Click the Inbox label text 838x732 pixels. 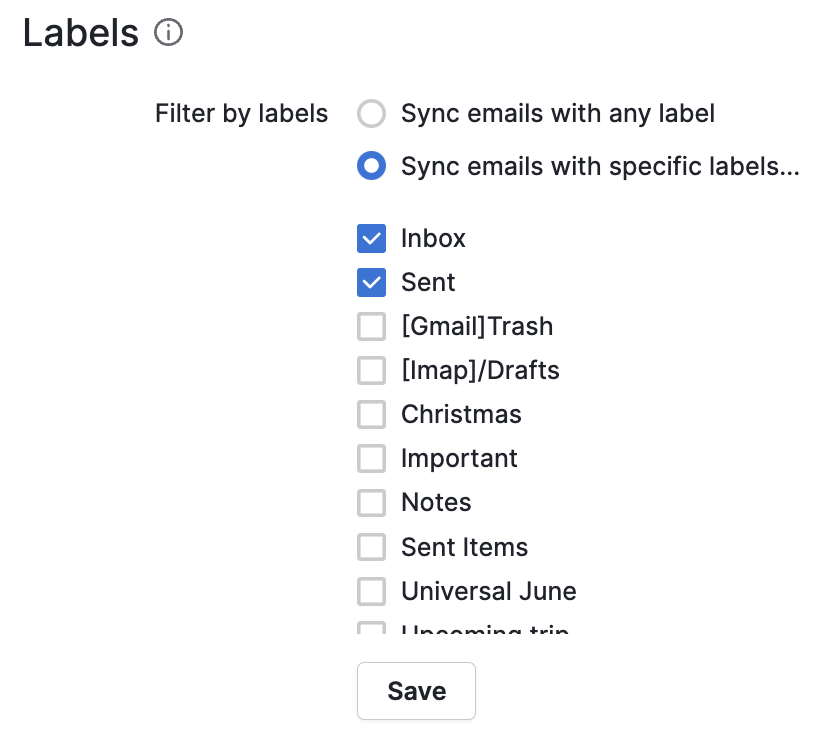pyautogui.click(x=433, y=238)
